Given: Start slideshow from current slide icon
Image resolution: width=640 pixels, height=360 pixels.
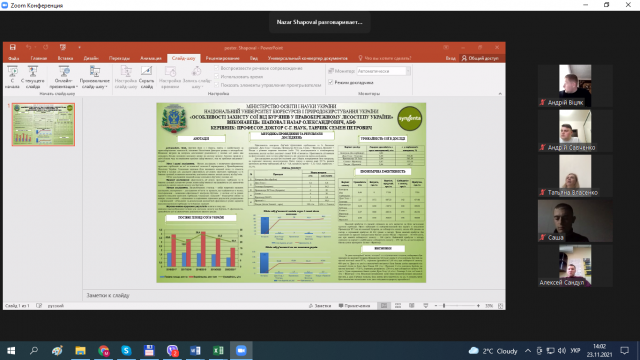Looking at the screenshot, I should 33,71.
